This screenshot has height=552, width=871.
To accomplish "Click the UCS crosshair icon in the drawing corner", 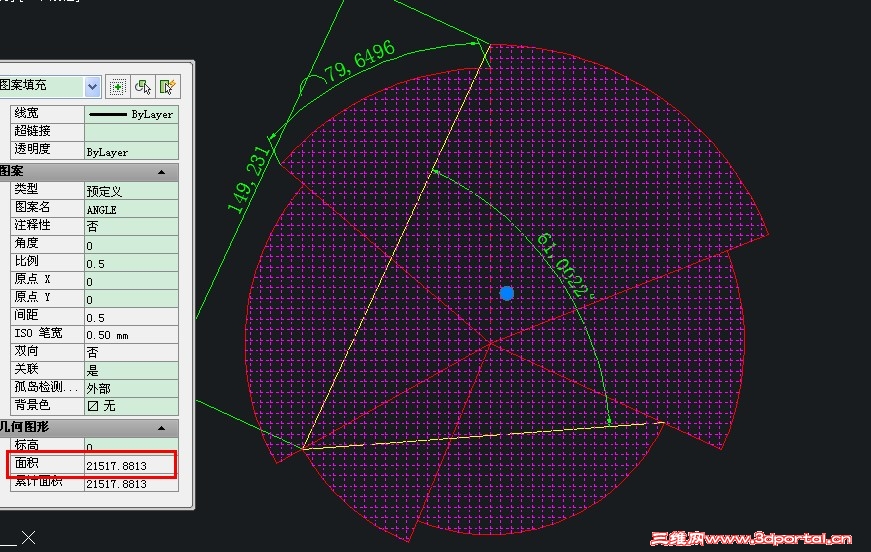I will tap(28, 538).
